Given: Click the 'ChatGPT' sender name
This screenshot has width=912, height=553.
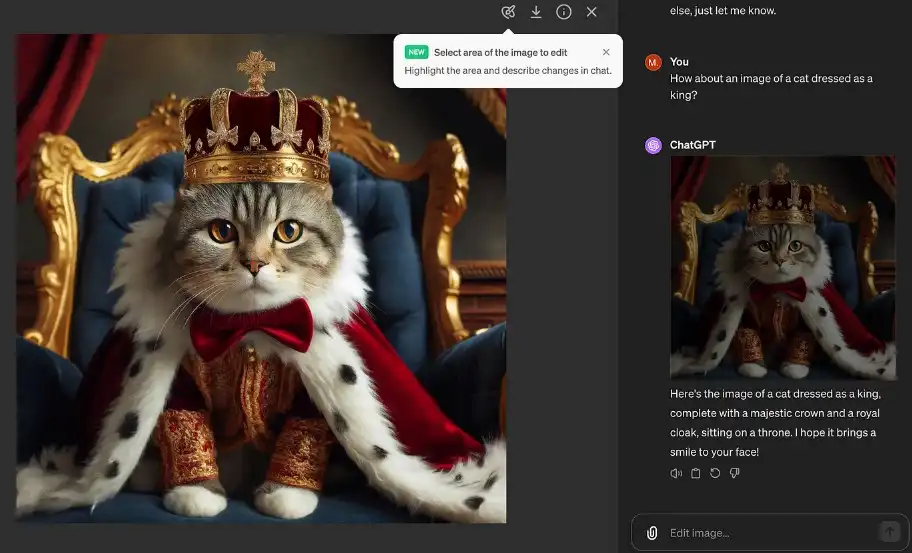Looking at the screenshot, I should (693, 145).
